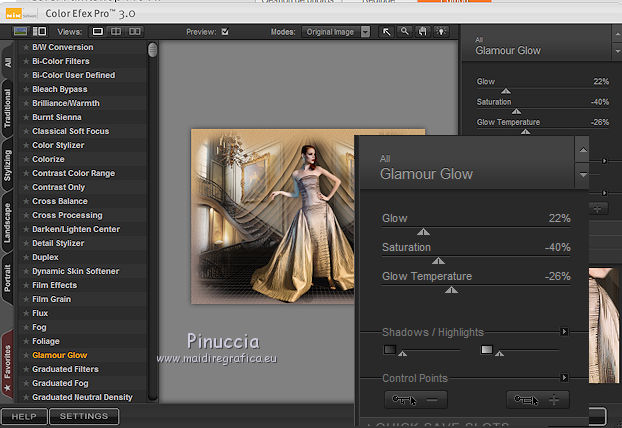The image size is (622, 428).
Task: Select the pan hand tool
Action: (x=421, y=32)
